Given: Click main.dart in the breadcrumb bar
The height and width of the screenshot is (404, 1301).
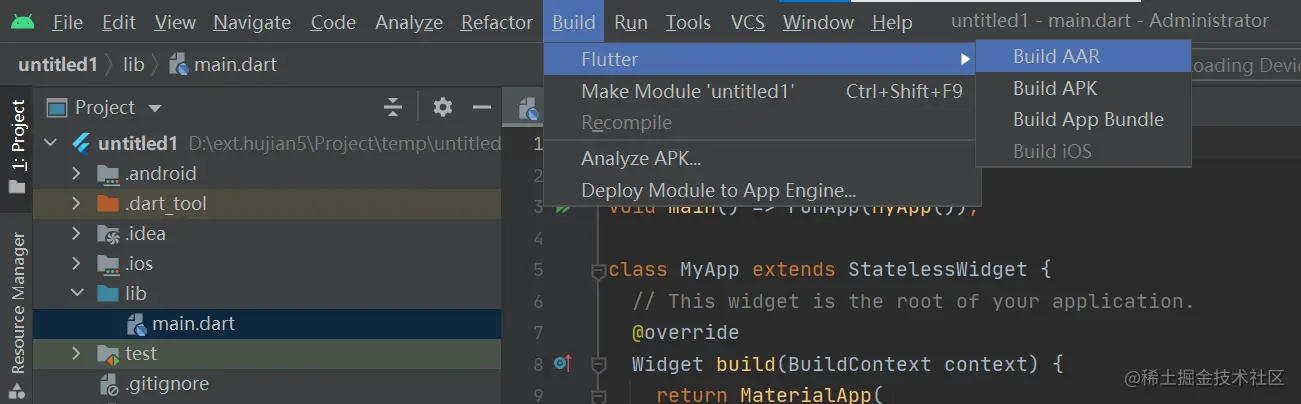Looking at the screenshot, I should click(236, 65).
